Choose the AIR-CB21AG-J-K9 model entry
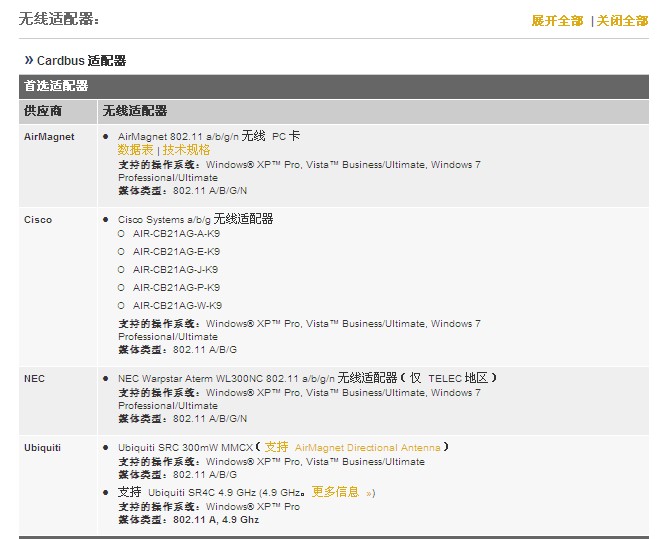 point(176,270)
